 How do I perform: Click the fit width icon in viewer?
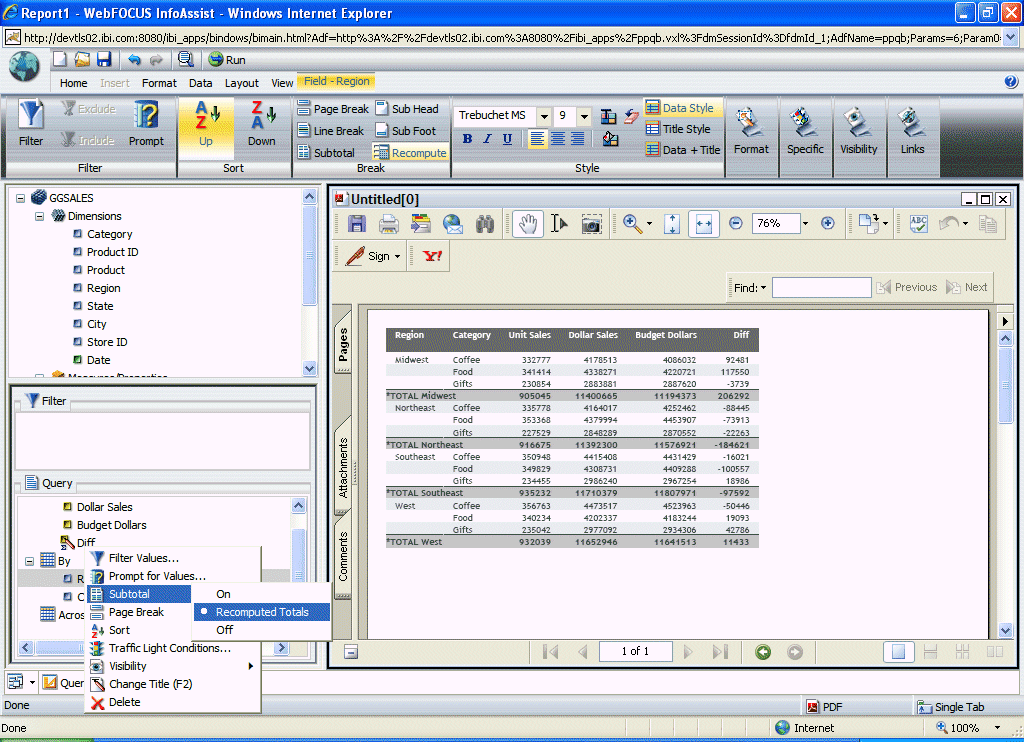(x=703, y=224)
